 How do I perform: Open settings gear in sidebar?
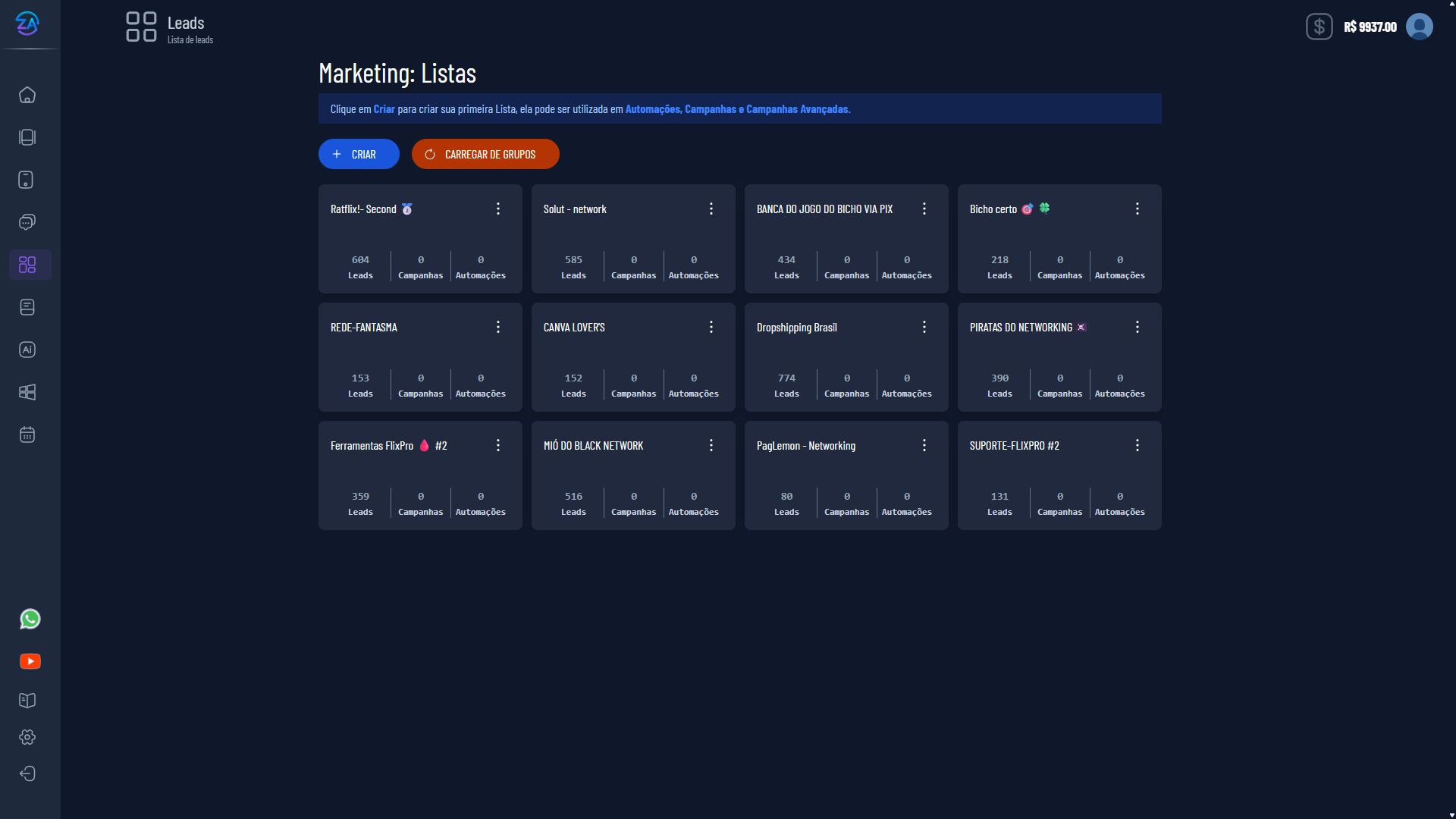pos(27,737)
